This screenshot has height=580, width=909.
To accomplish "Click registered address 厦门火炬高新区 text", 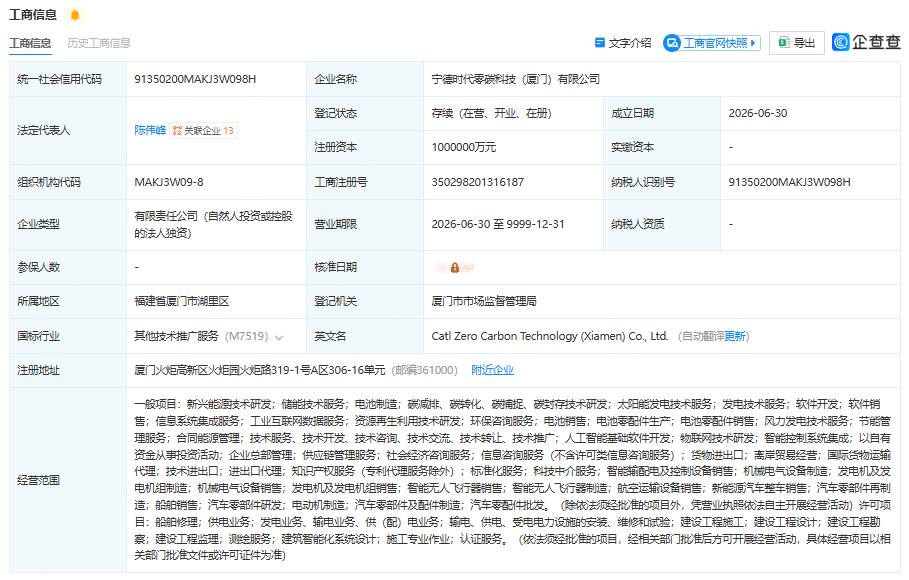I will click(x=260, y=370).
